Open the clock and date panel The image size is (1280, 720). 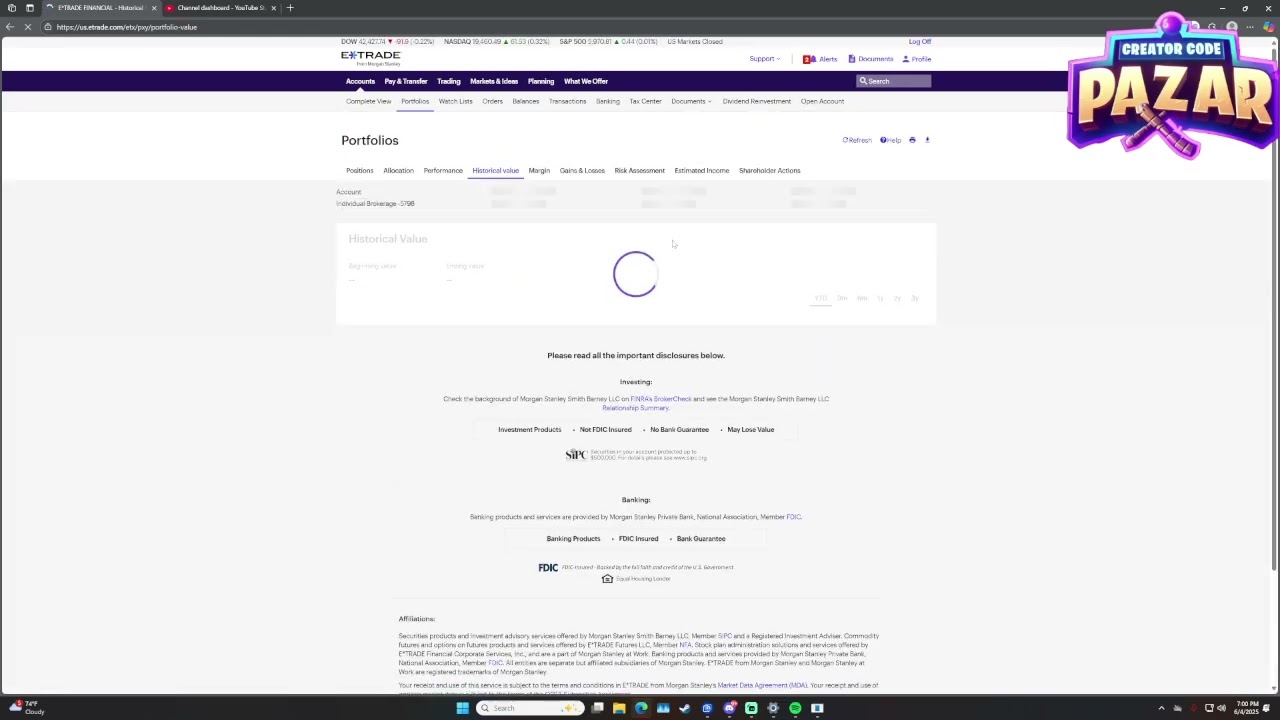coord(1247,708)
